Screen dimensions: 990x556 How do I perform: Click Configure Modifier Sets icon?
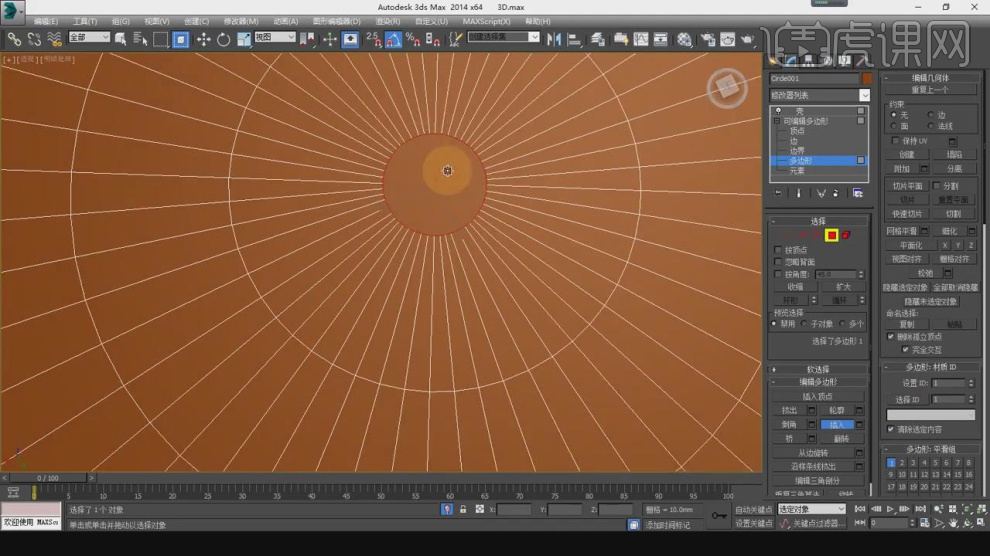pos(857,193)
